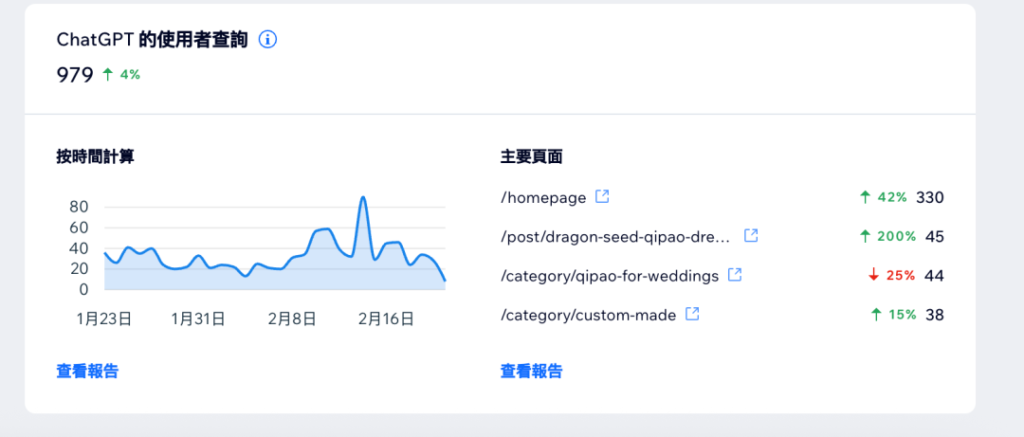Click the info icon beside ChatGPT 的使用者查詢

click(268, 40)
